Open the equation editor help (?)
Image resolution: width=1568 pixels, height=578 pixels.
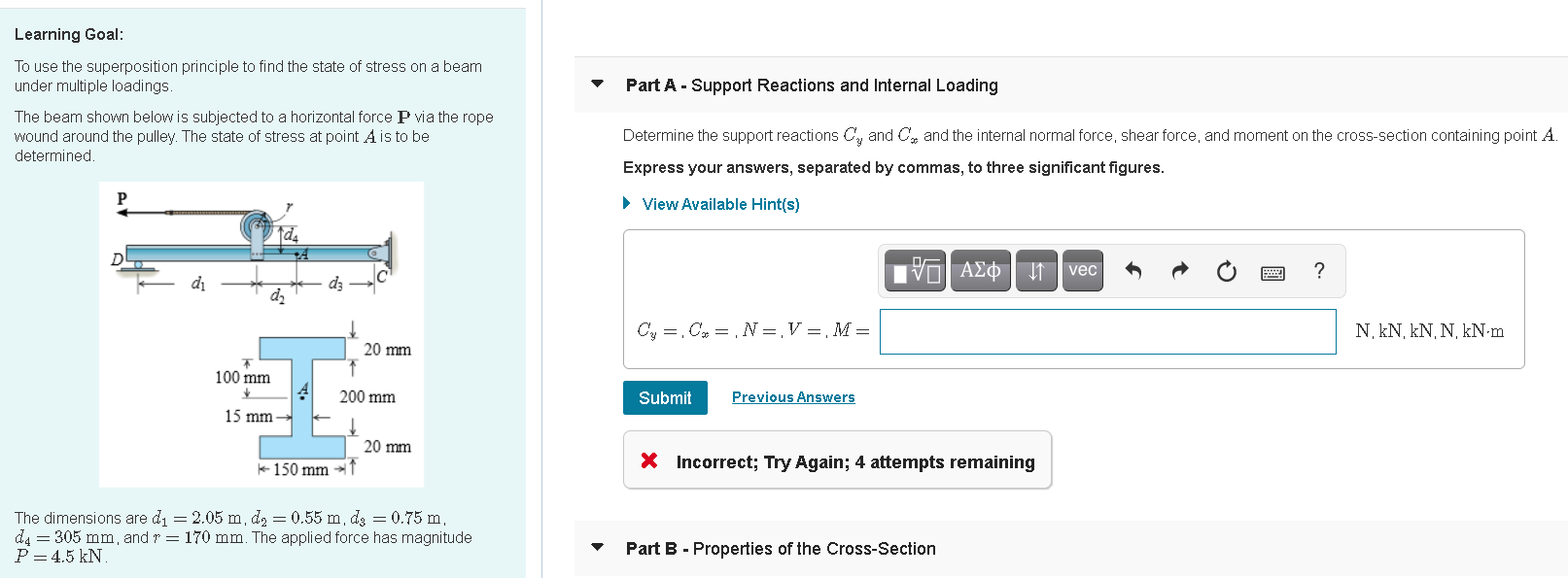pos(1319,271)
